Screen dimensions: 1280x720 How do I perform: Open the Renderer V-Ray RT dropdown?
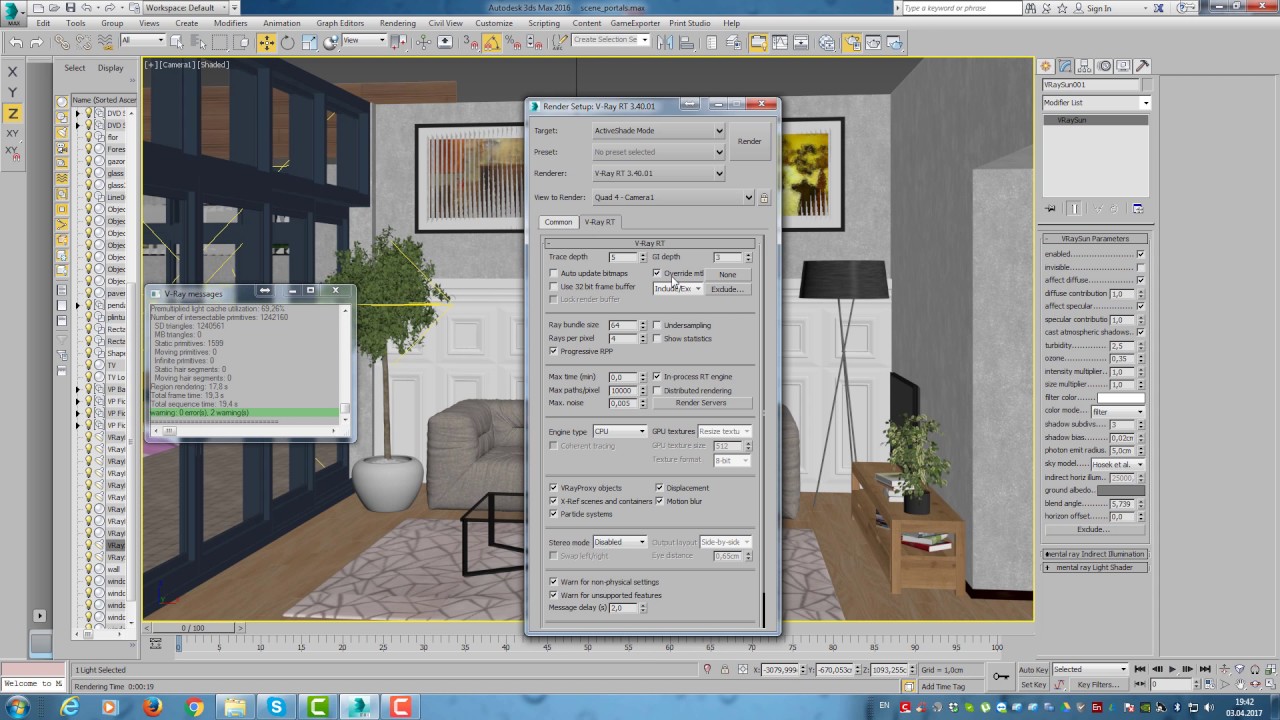coord(658,173)
